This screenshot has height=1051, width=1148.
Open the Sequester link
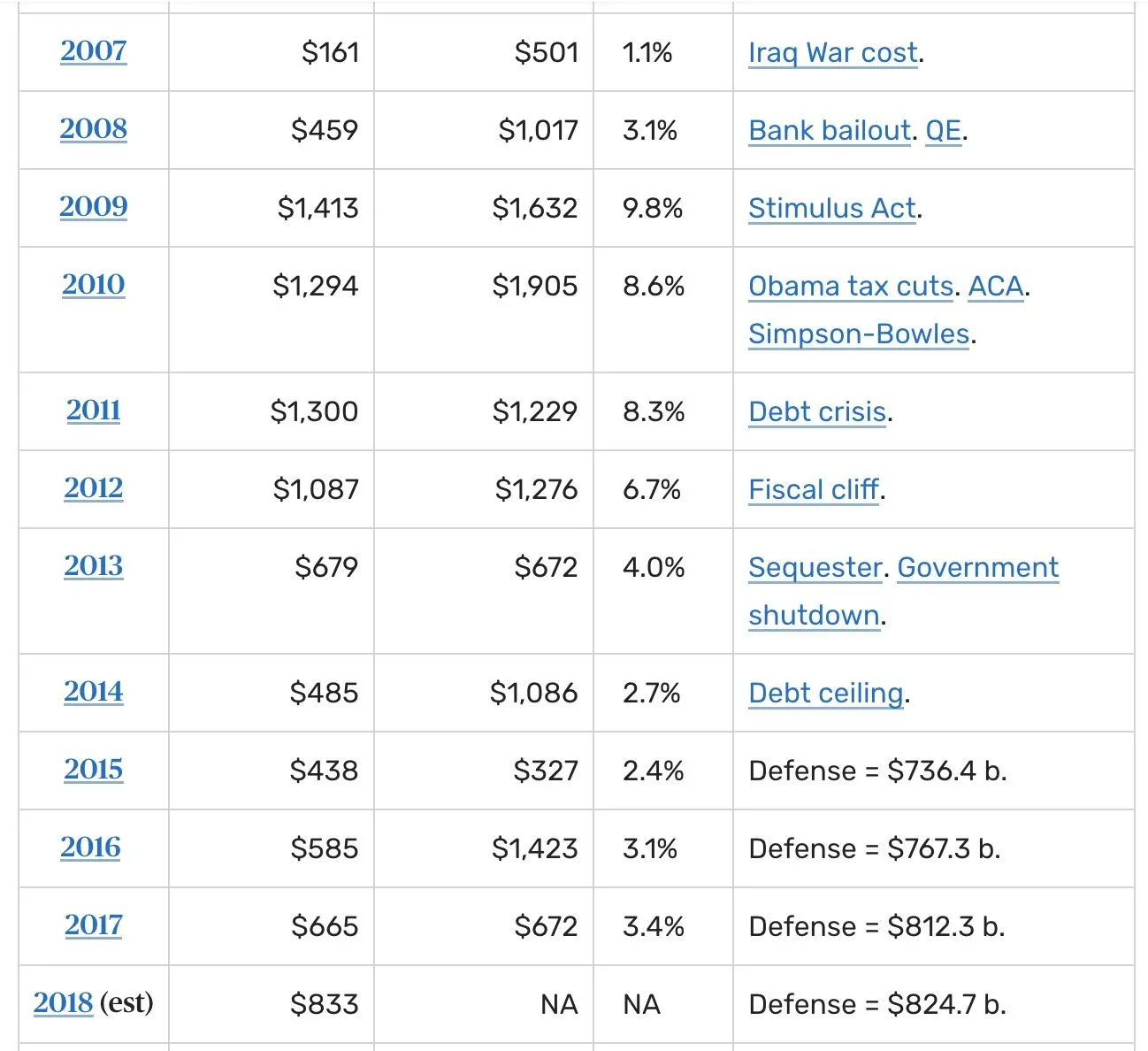[x=815, y=568]
